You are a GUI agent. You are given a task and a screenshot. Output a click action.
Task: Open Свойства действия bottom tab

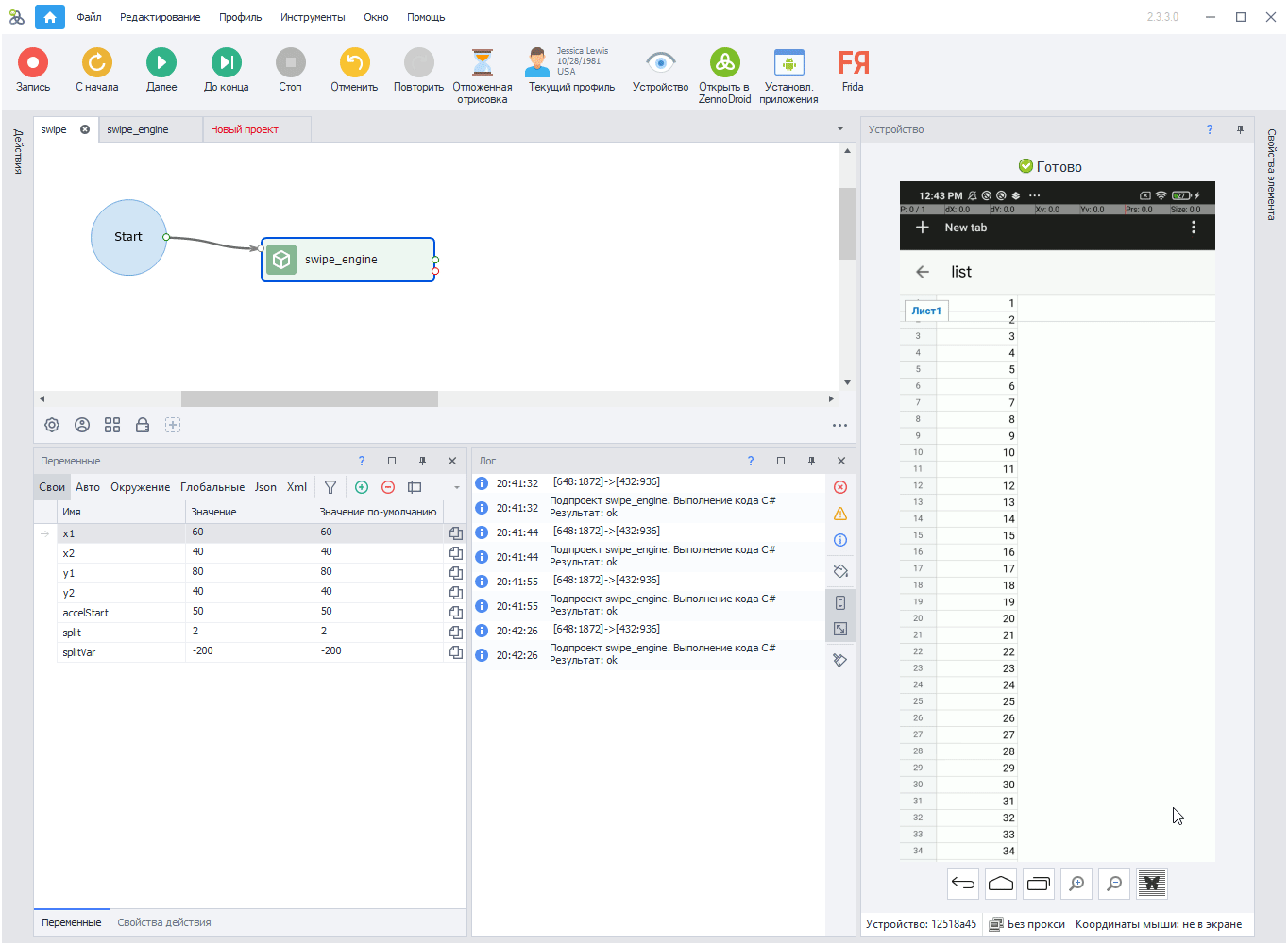tap(163, 922)
